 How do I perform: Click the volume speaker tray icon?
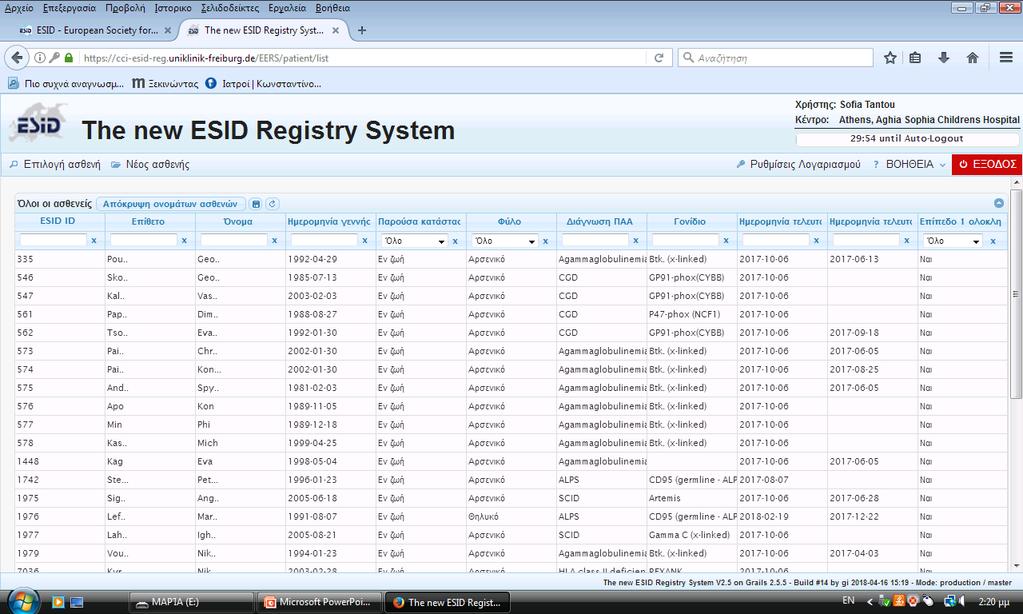coord(962,601)
